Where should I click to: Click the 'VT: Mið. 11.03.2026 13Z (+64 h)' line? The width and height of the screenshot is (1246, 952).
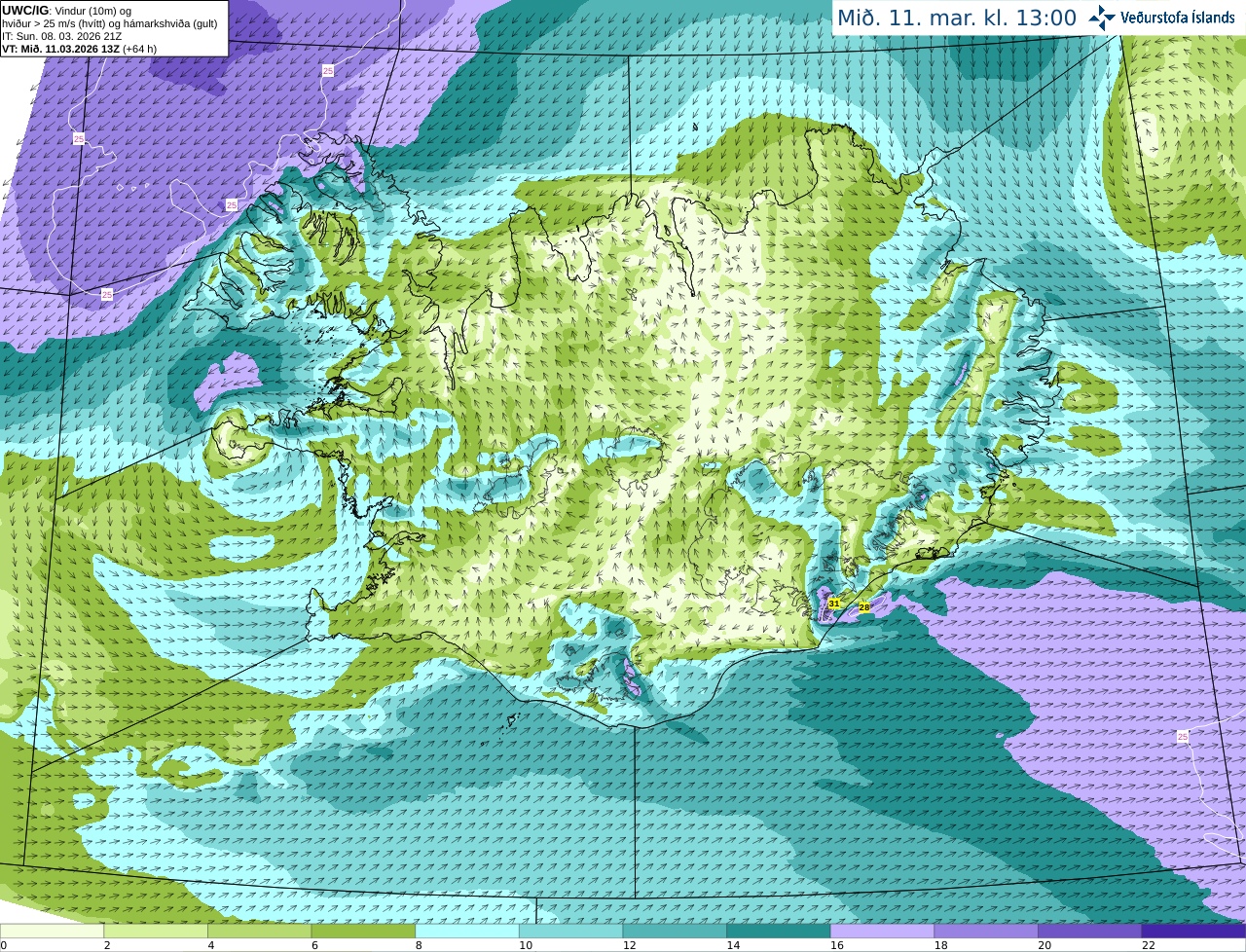(x=80, y=49)
